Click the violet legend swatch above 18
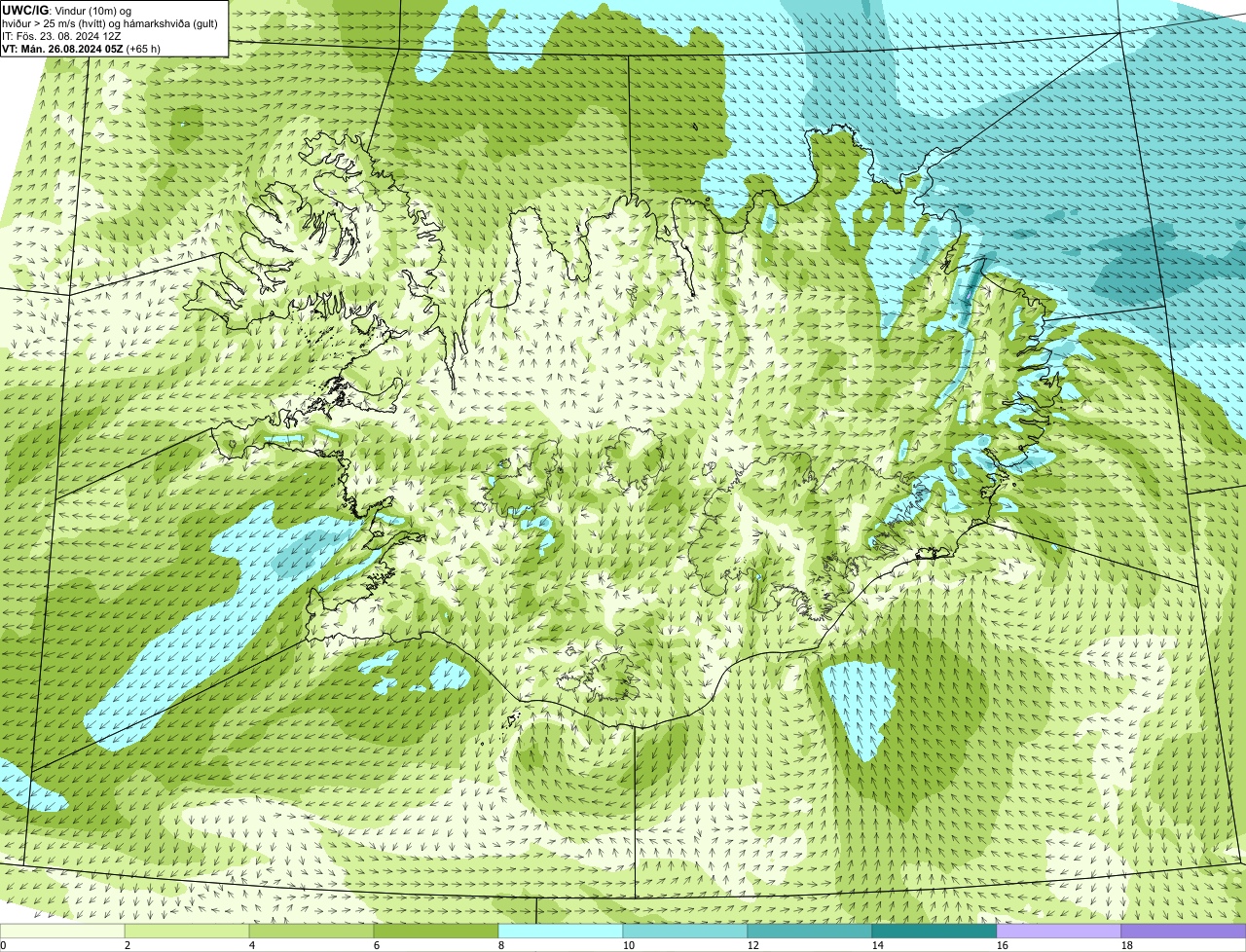This screenshot has width=1246, height=952. [1184, 931]
